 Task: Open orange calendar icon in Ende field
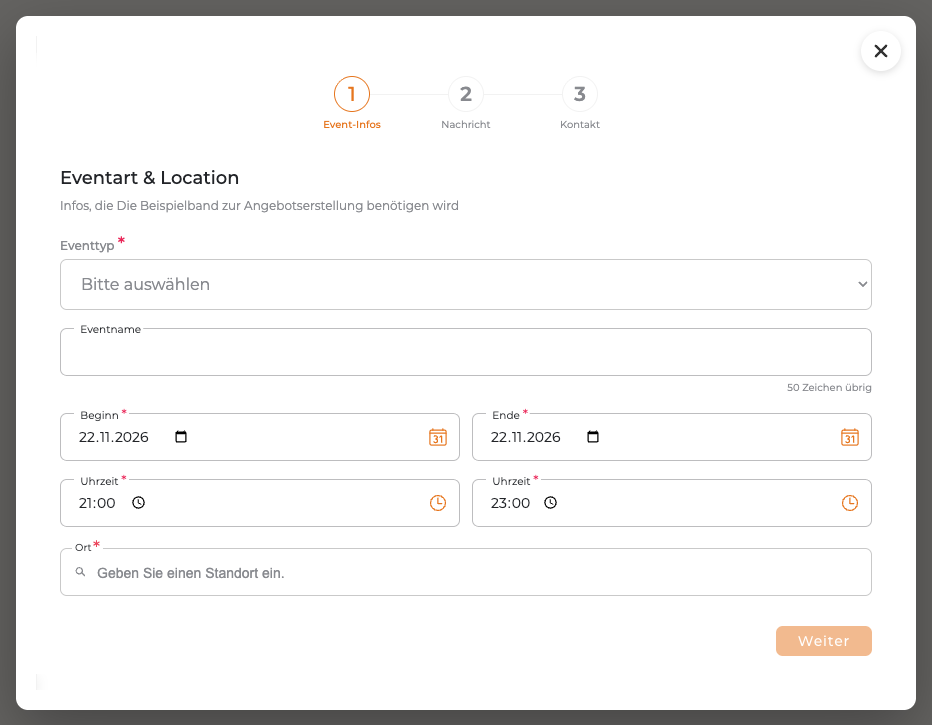point(849,437)
